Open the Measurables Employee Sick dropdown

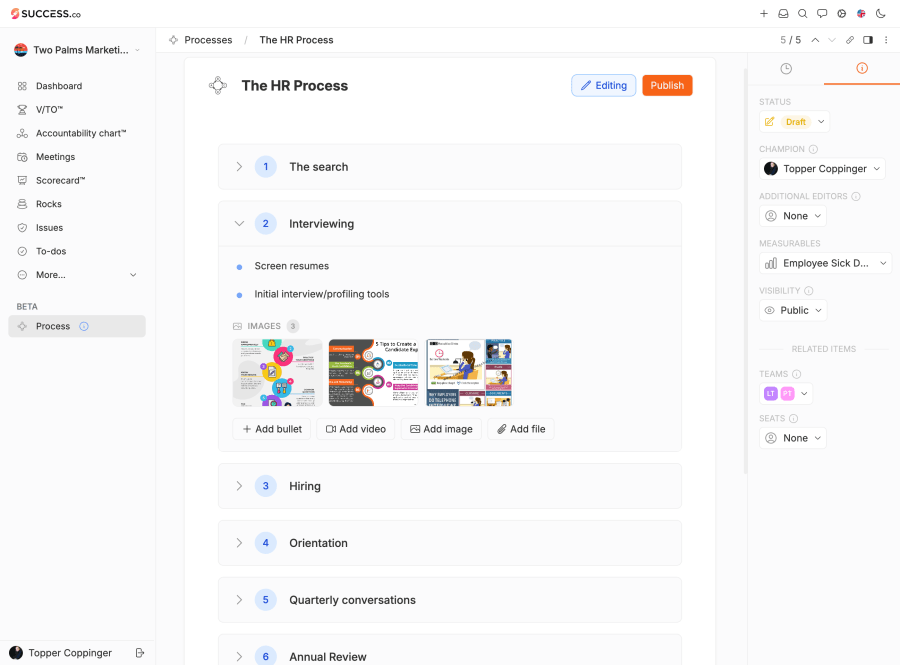click(825, 263)
